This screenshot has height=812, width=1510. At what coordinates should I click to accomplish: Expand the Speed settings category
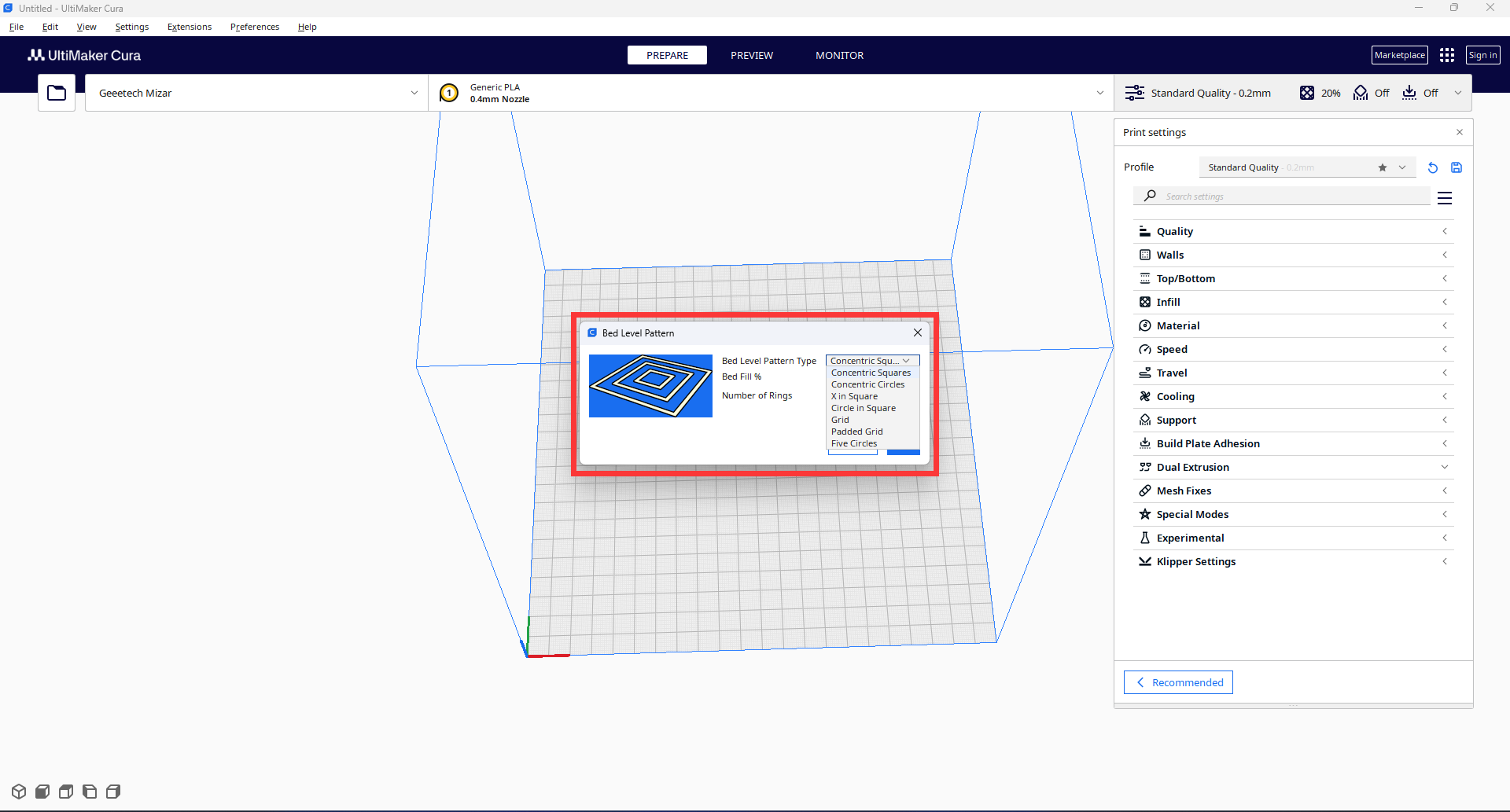[1294, 349]
